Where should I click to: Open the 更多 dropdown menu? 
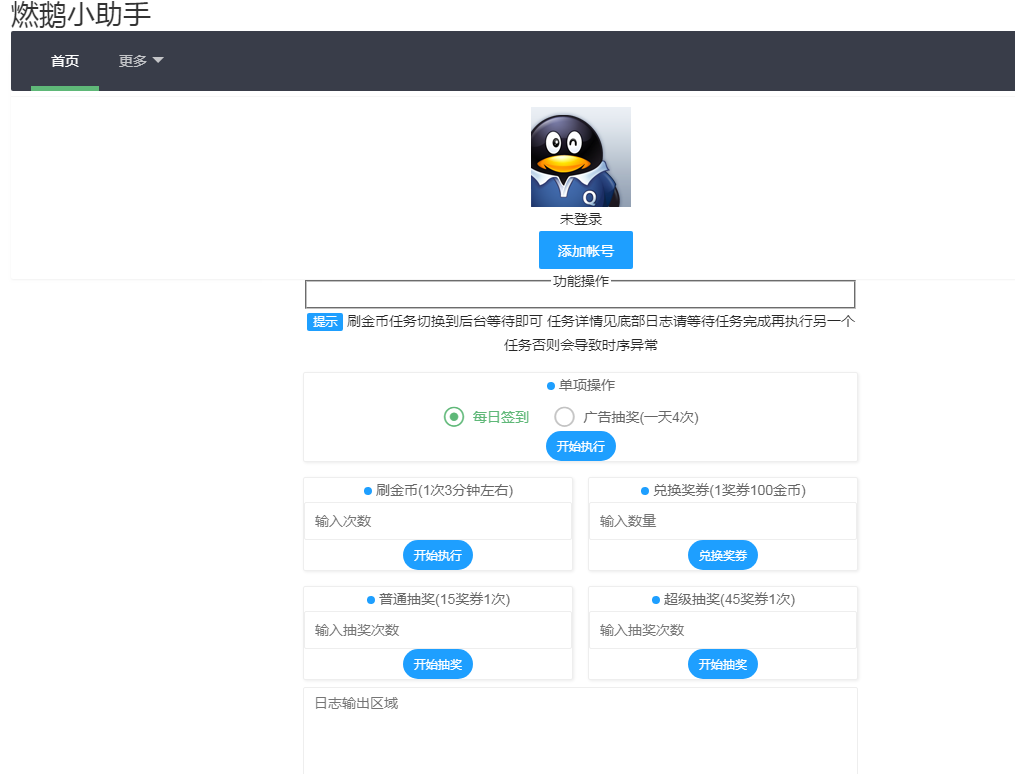tap(140, 60)
